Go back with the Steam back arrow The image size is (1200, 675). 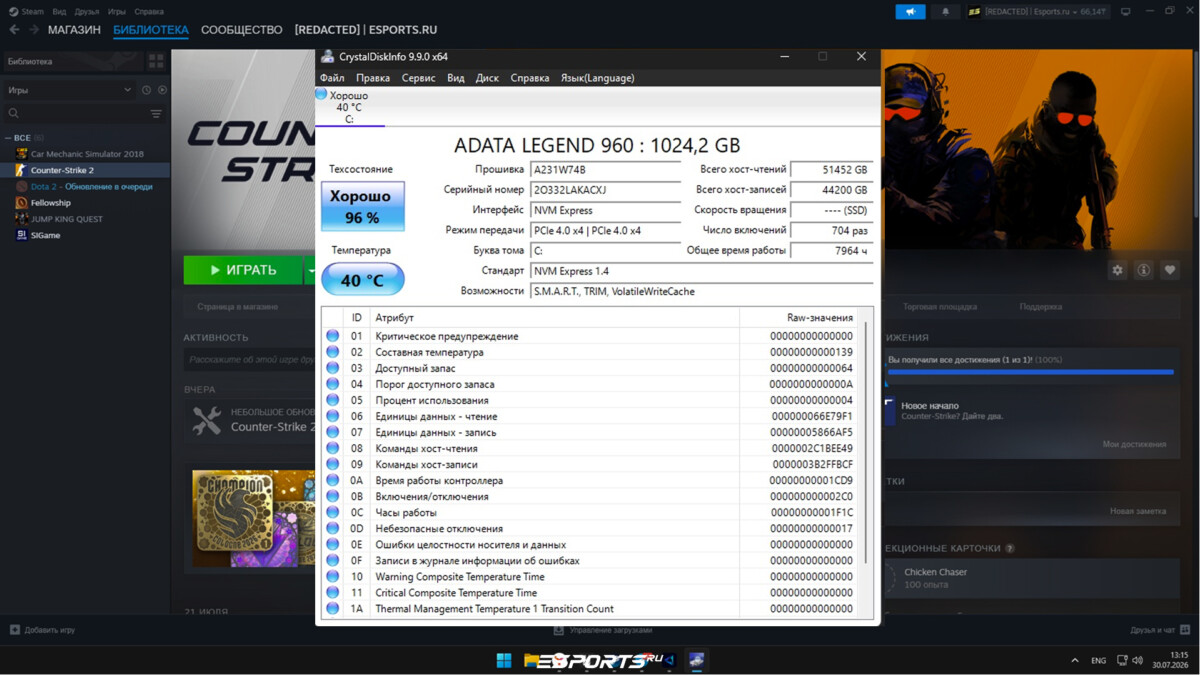pos(14,30)
